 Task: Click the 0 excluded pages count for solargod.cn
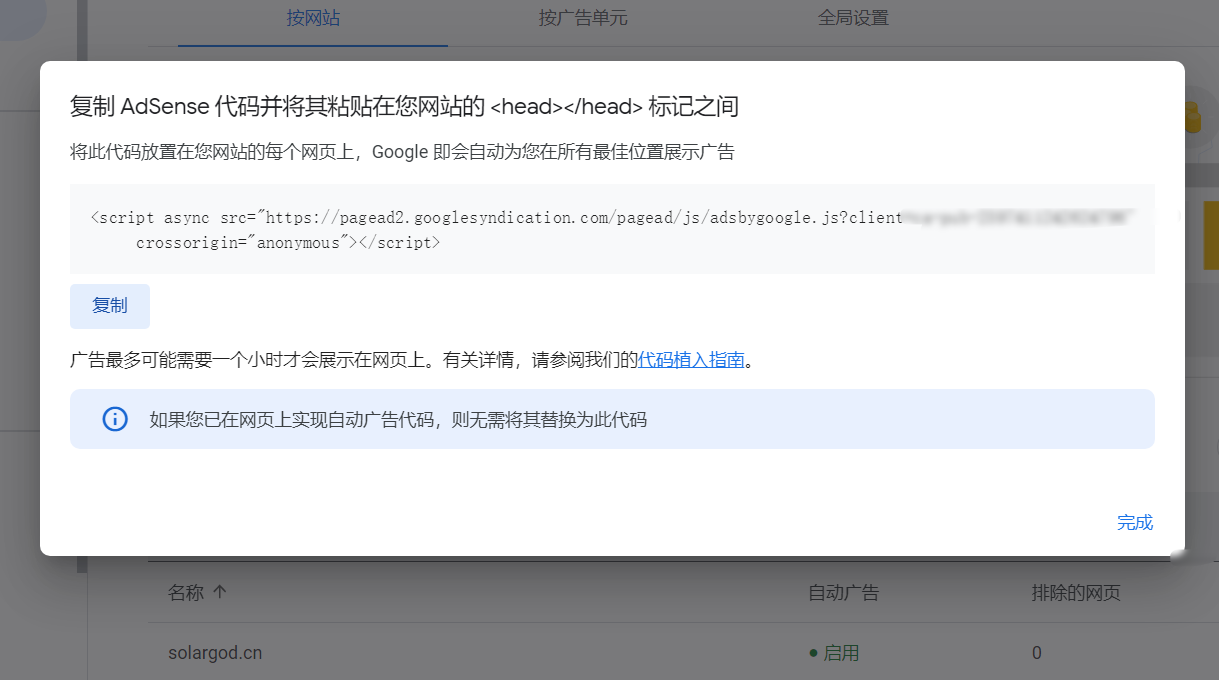pyautogui.click(x=1036, y=652)
